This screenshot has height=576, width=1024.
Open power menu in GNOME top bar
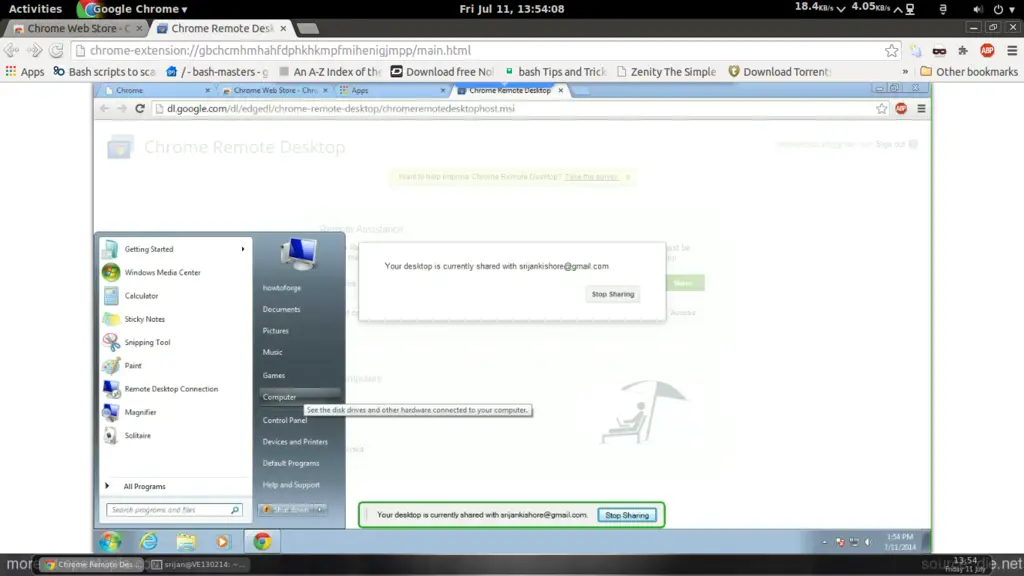[1003, 9]
